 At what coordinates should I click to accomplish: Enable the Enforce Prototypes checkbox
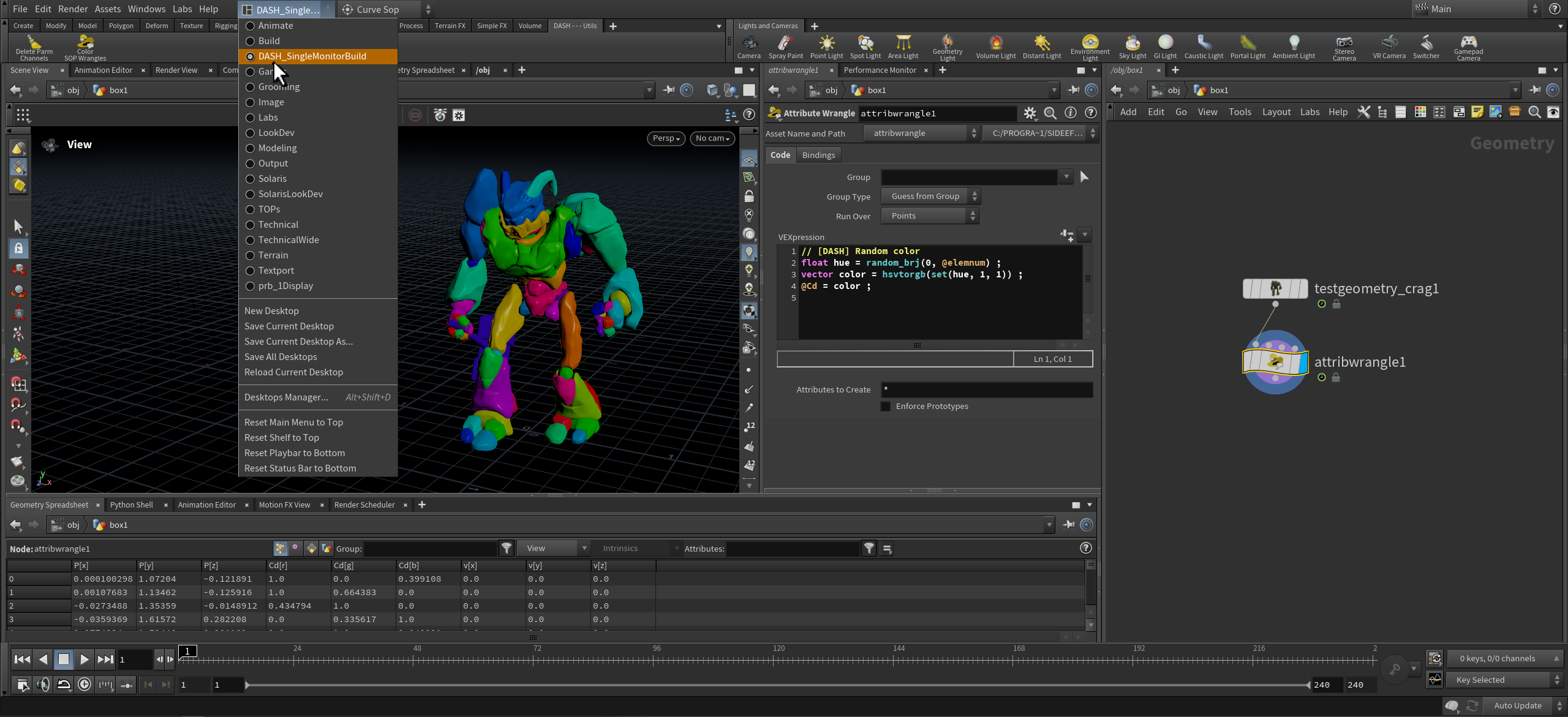886,407
